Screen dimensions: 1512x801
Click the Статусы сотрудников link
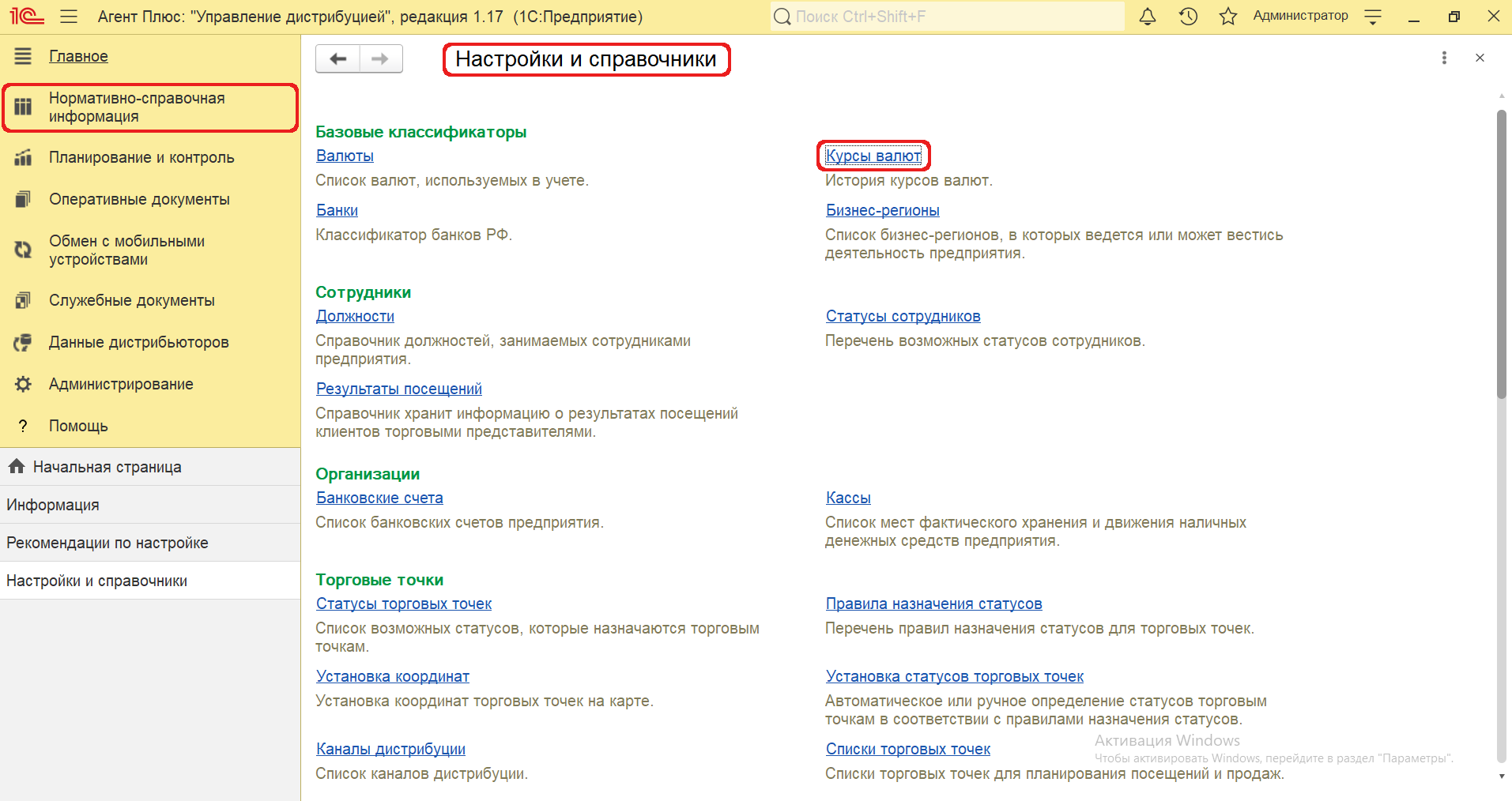click(903, 316)
